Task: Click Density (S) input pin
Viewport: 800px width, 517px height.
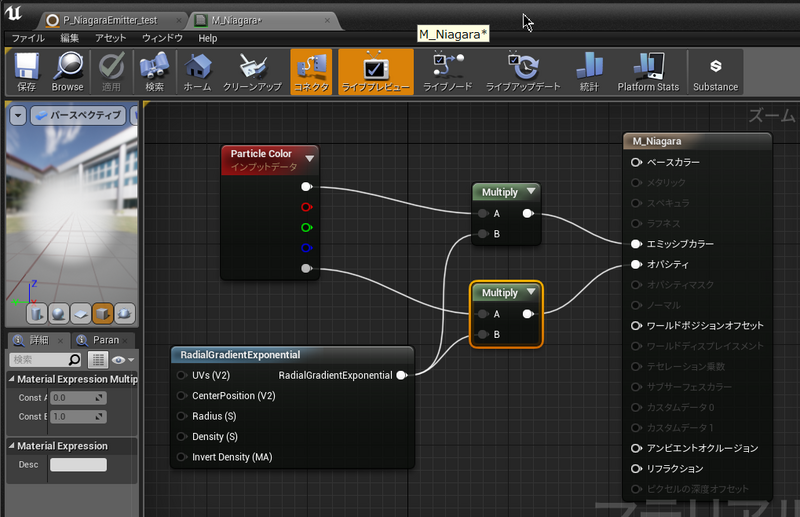Action: click(x=181, y=437)
